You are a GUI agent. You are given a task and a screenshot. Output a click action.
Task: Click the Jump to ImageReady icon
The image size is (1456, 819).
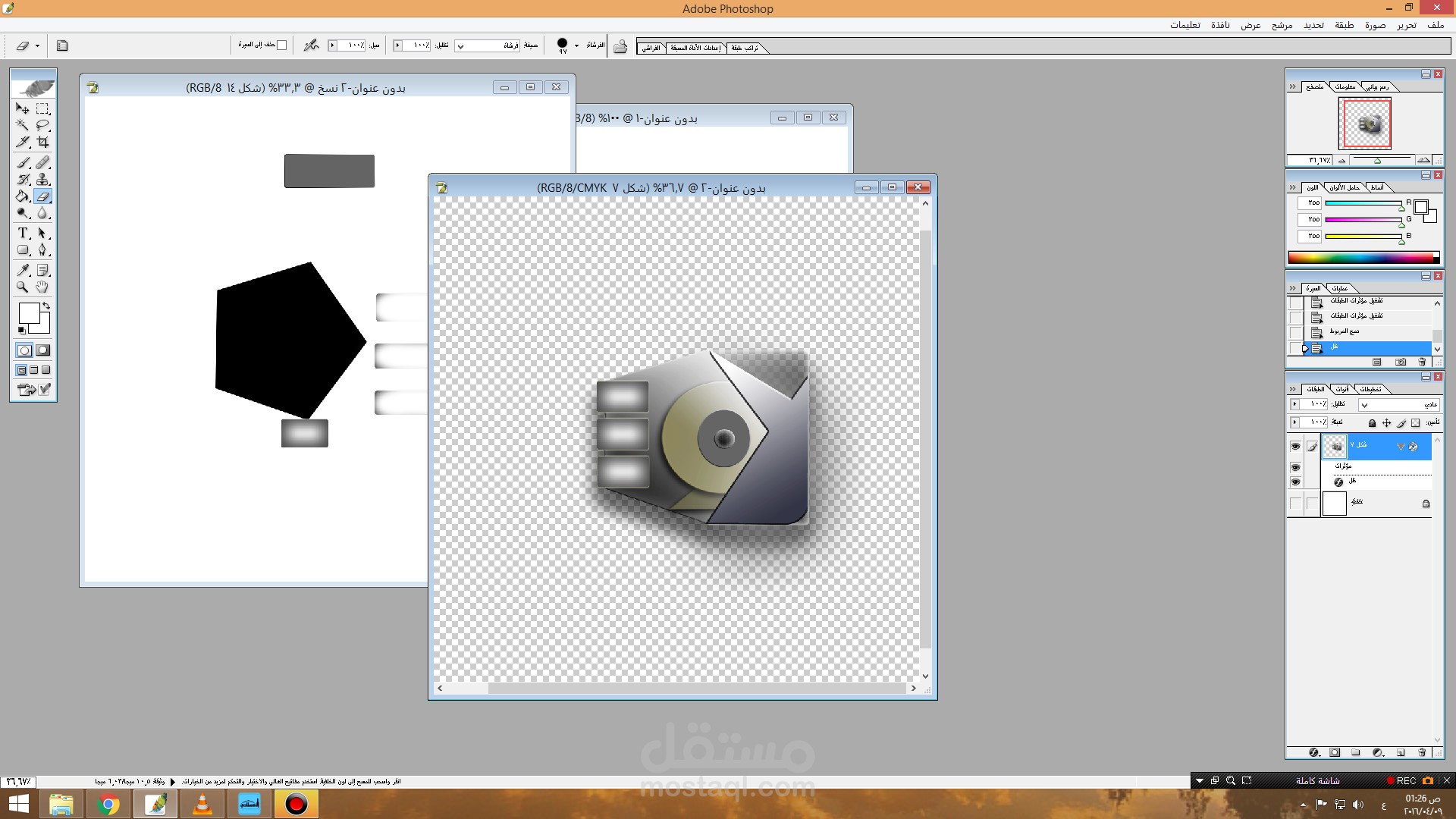point(27,390)
